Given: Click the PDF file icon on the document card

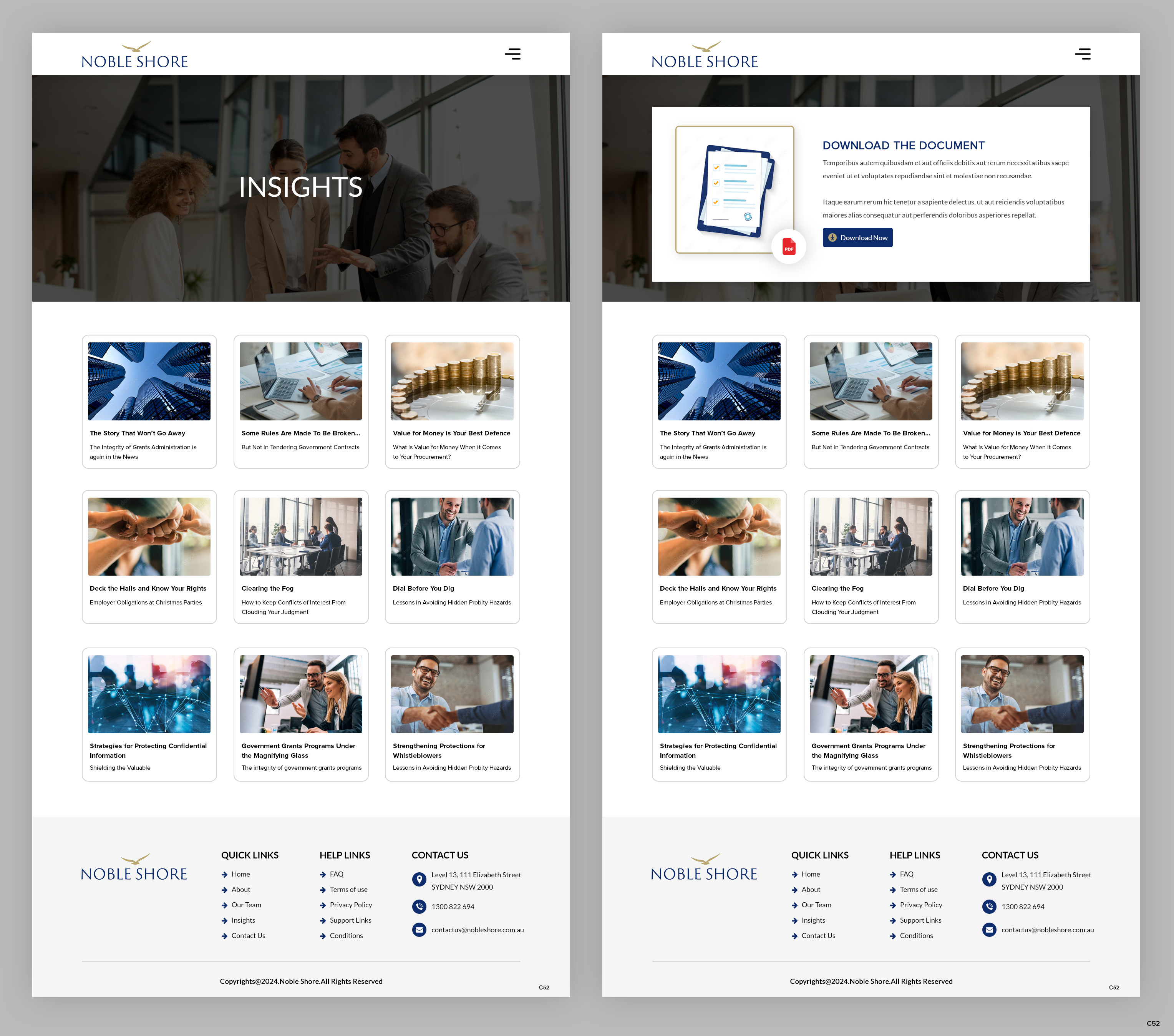Looking at the screenshot, I should [789, 246].
